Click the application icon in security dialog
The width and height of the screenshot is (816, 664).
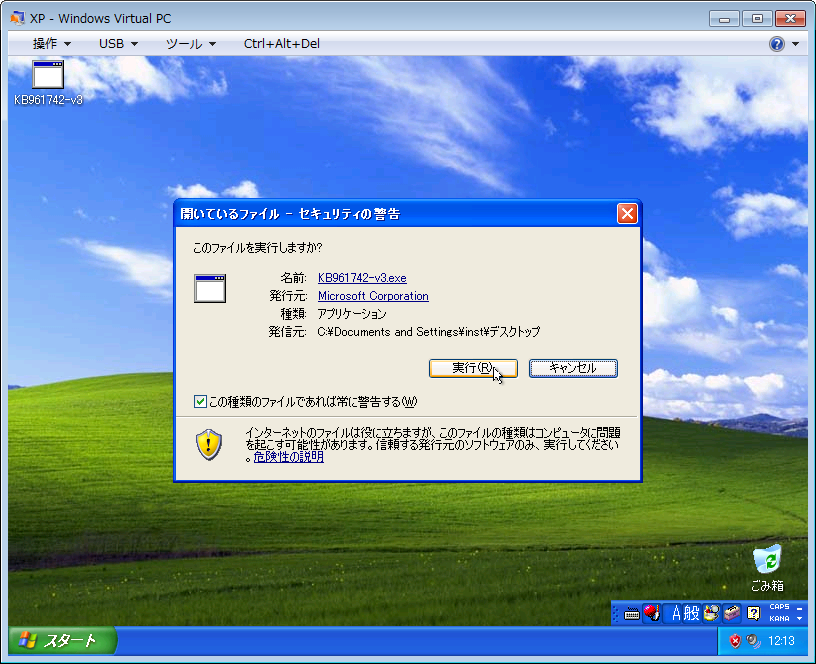tap(210, 288)
